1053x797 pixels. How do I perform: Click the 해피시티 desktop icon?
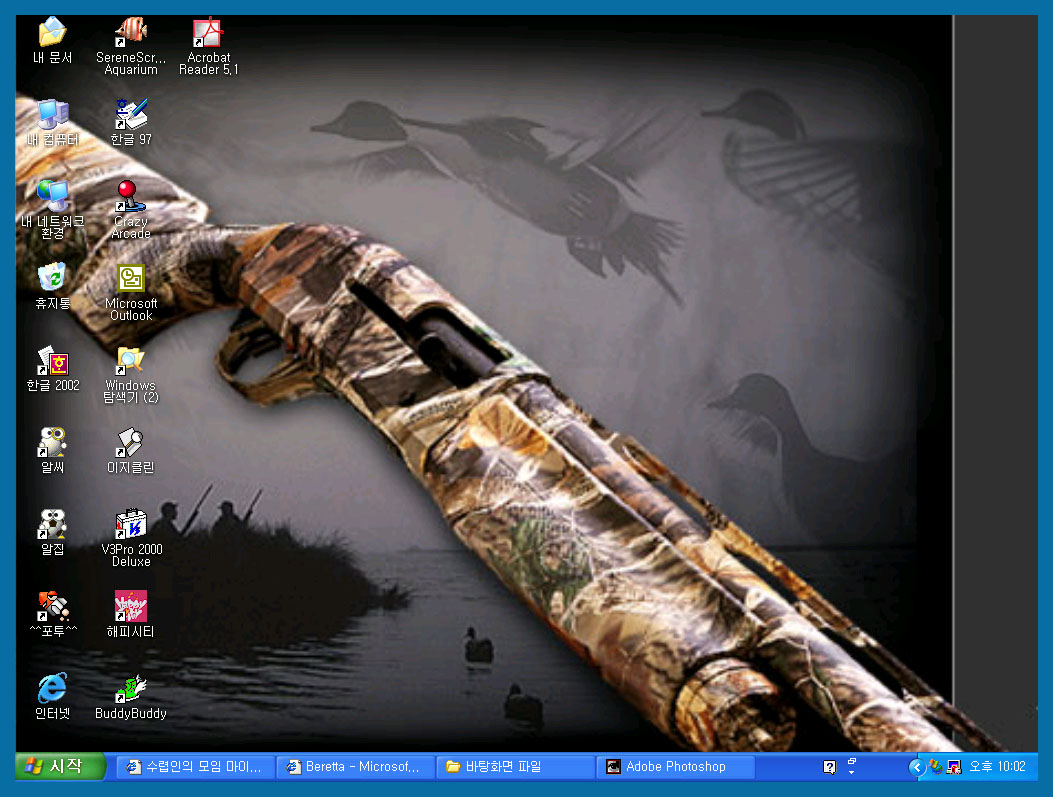point(131,606)
